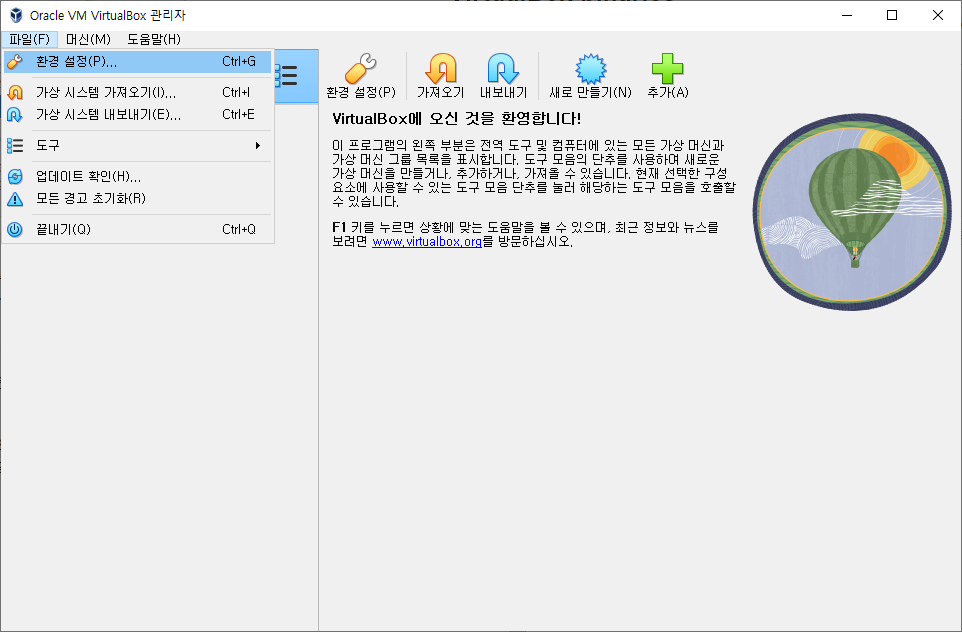The image size is (962, 632).
Task: Click the blue export icon in the menu
Action: coord(15,114)
